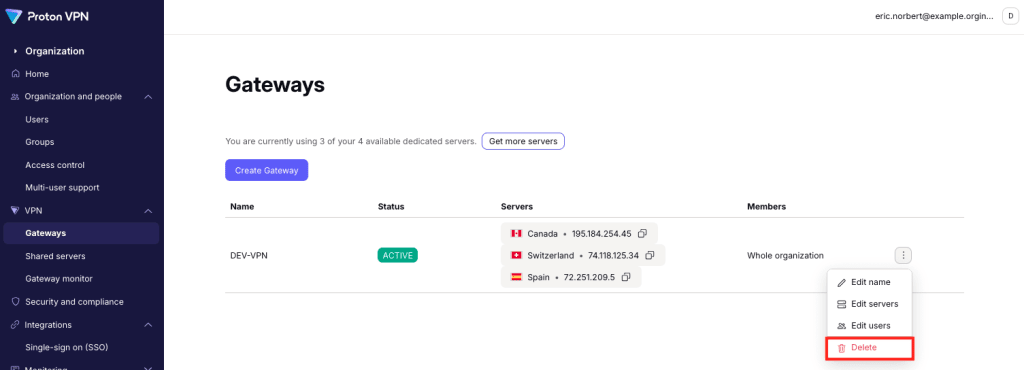Viewport: 1024px width, 370px height.
Task: Click the Members column header
Action: (766, 206)
